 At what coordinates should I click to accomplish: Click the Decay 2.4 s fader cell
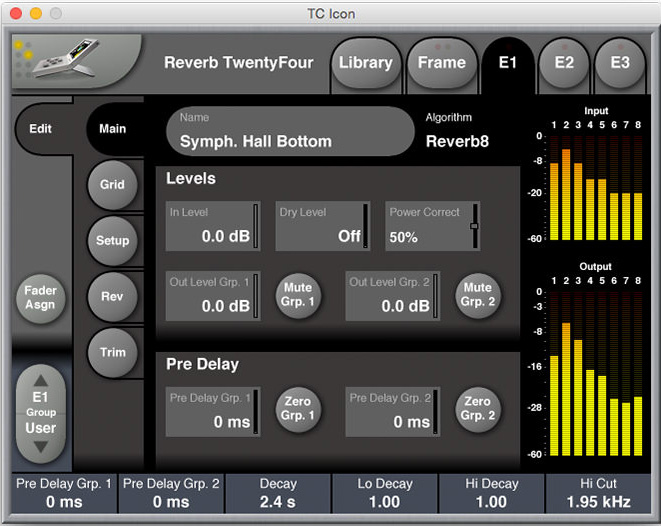point(278,493)
